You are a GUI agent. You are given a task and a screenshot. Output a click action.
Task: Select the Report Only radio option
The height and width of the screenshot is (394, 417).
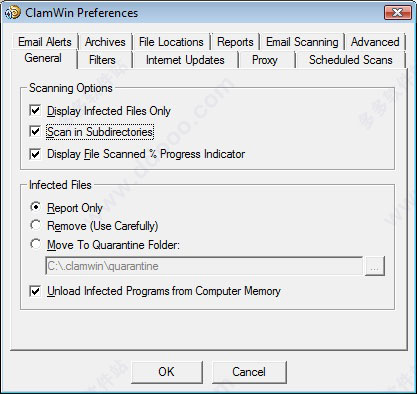tap(35, 207)
